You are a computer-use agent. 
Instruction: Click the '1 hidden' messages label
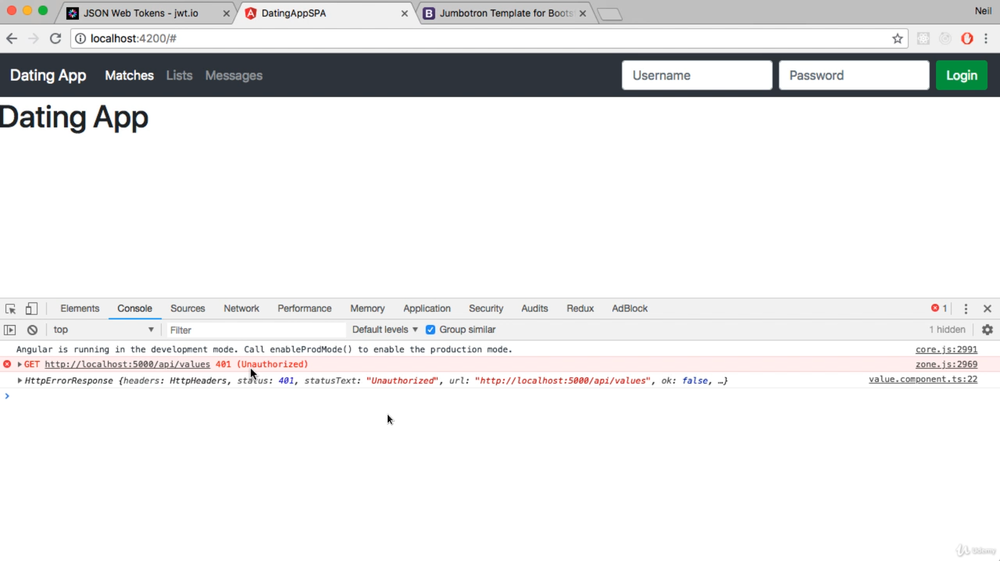[946, 330]
